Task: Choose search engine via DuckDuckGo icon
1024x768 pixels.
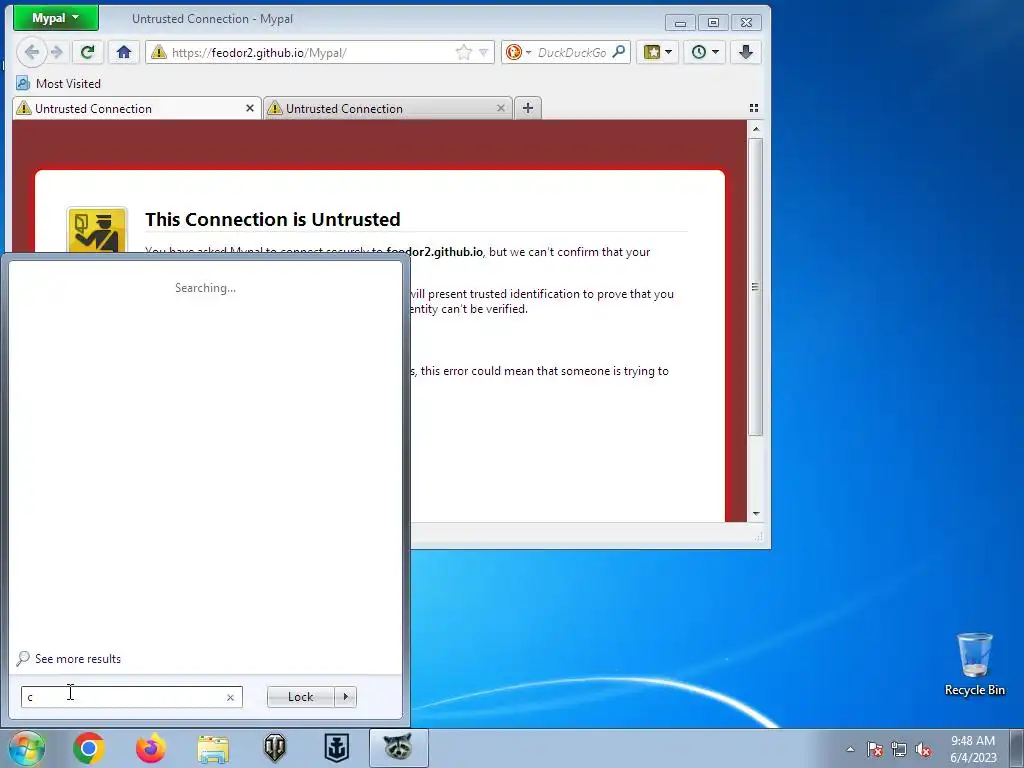Action: tap(517, 52)
